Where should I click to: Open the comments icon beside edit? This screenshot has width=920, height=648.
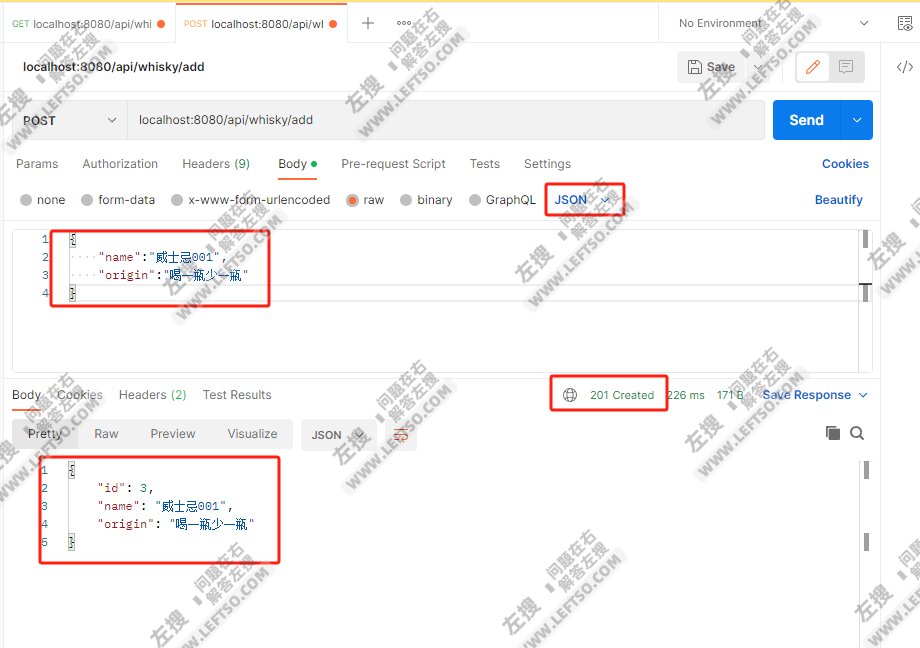(846, 67)
